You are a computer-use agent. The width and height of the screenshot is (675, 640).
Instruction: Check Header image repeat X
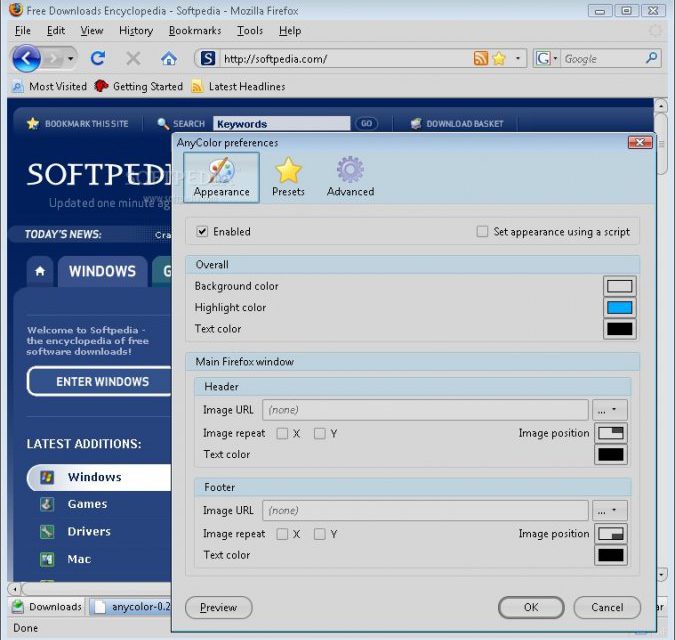click(x=283, y=434)
